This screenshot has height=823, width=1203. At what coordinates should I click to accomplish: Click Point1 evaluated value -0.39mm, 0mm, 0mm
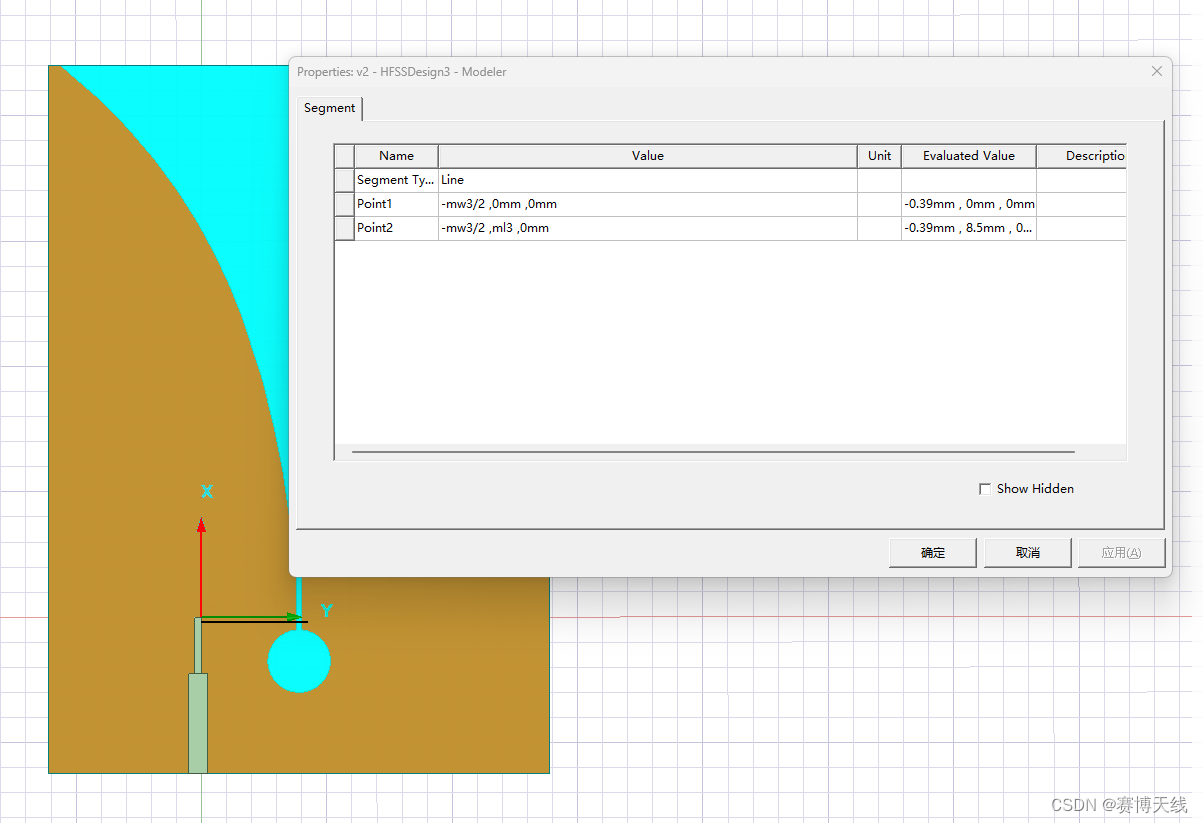(968, 204)
